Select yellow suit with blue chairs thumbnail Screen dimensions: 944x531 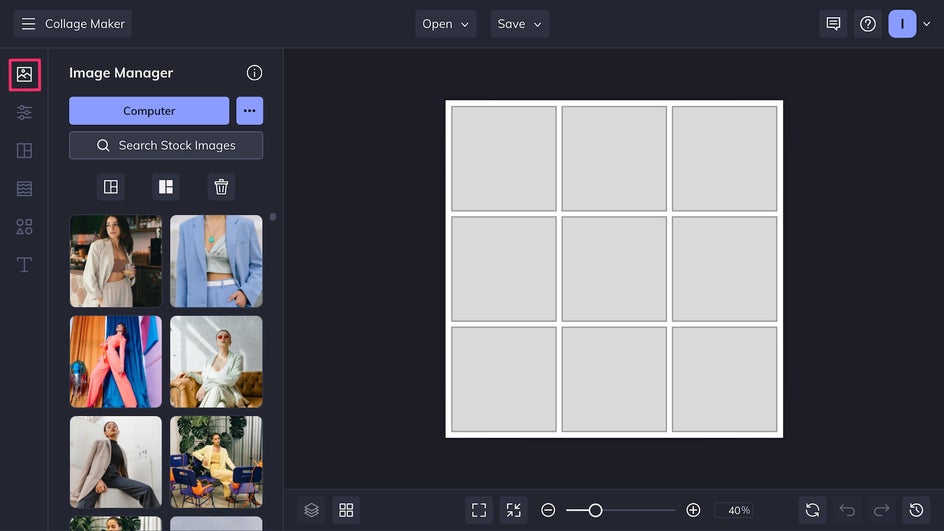(x=216, y=462)
